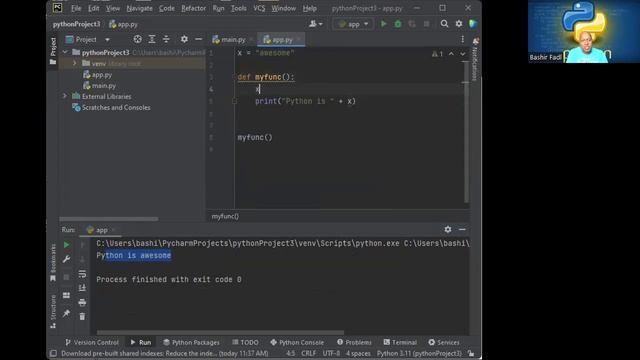Open the VCS menu
Image resolution: width=640 pixels, height=360 pixels.
click(259, 8)
